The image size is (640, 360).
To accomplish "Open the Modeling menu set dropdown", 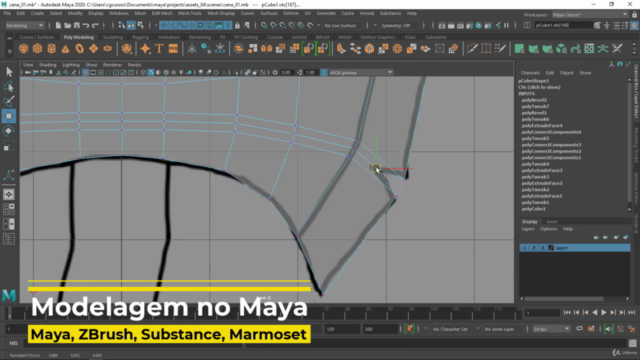I will pyautogui.click(x=24, y=25).
